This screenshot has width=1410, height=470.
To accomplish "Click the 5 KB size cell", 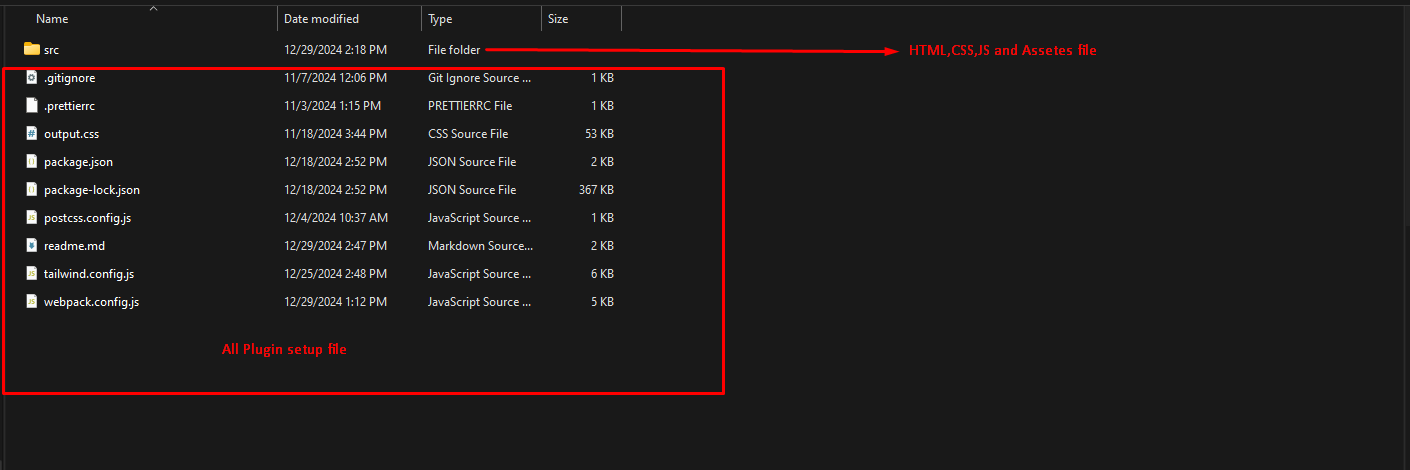I will (603, 301).
